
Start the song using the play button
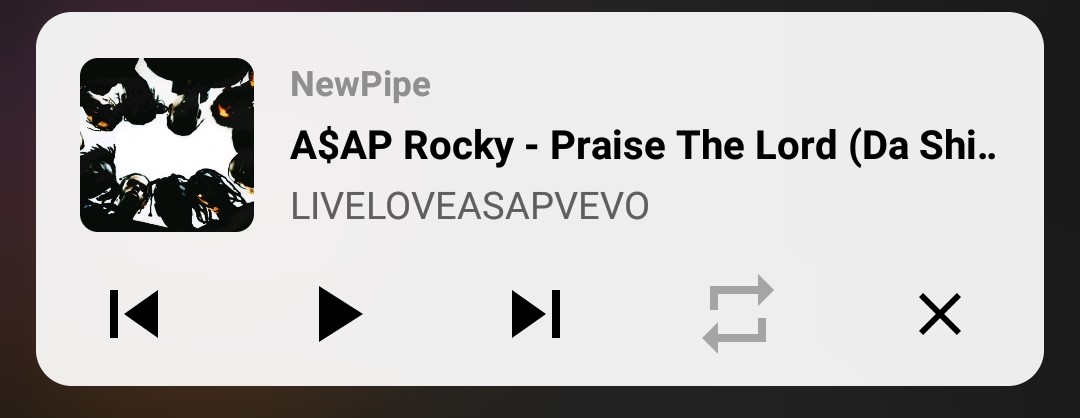pos(340,314)
